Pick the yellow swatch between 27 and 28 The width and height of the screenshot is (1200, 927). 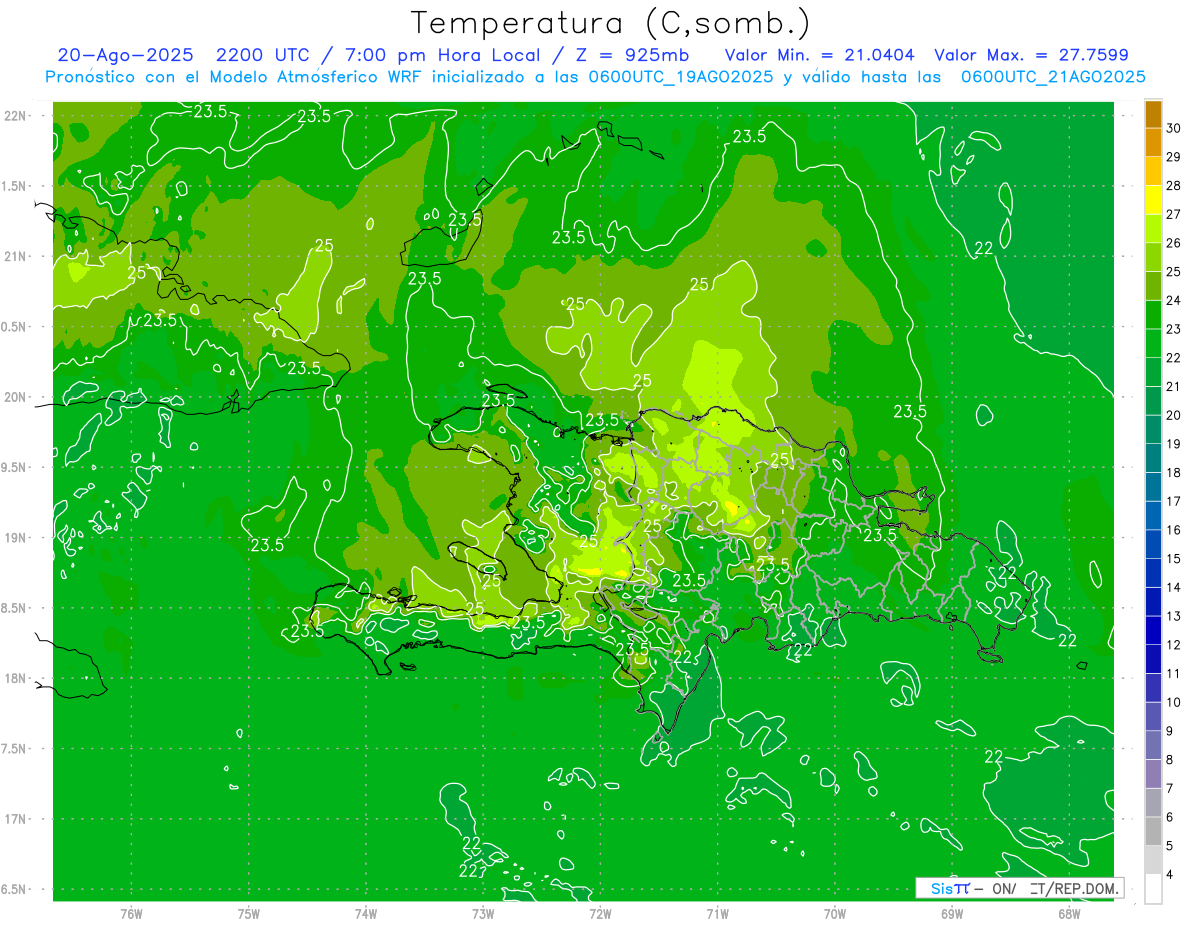click(x=1153, y=200)
